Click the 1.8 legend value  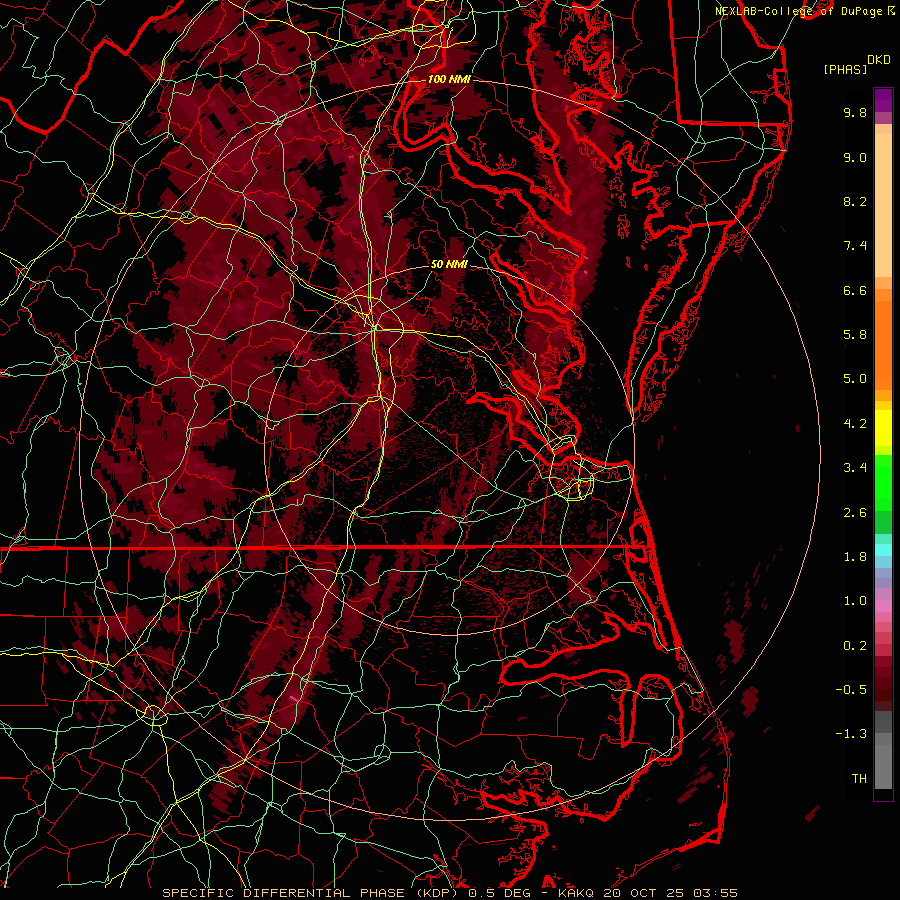point(855,557)
